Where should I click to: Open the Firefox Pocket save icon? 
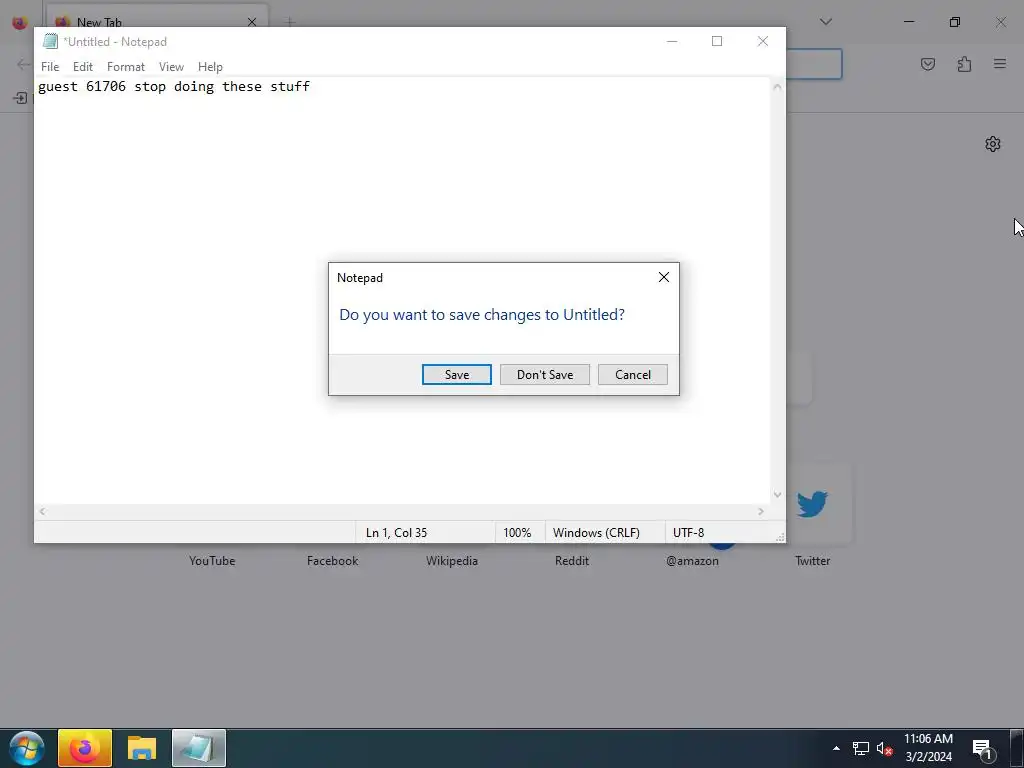pyautogui.click(x=928, y=64)
